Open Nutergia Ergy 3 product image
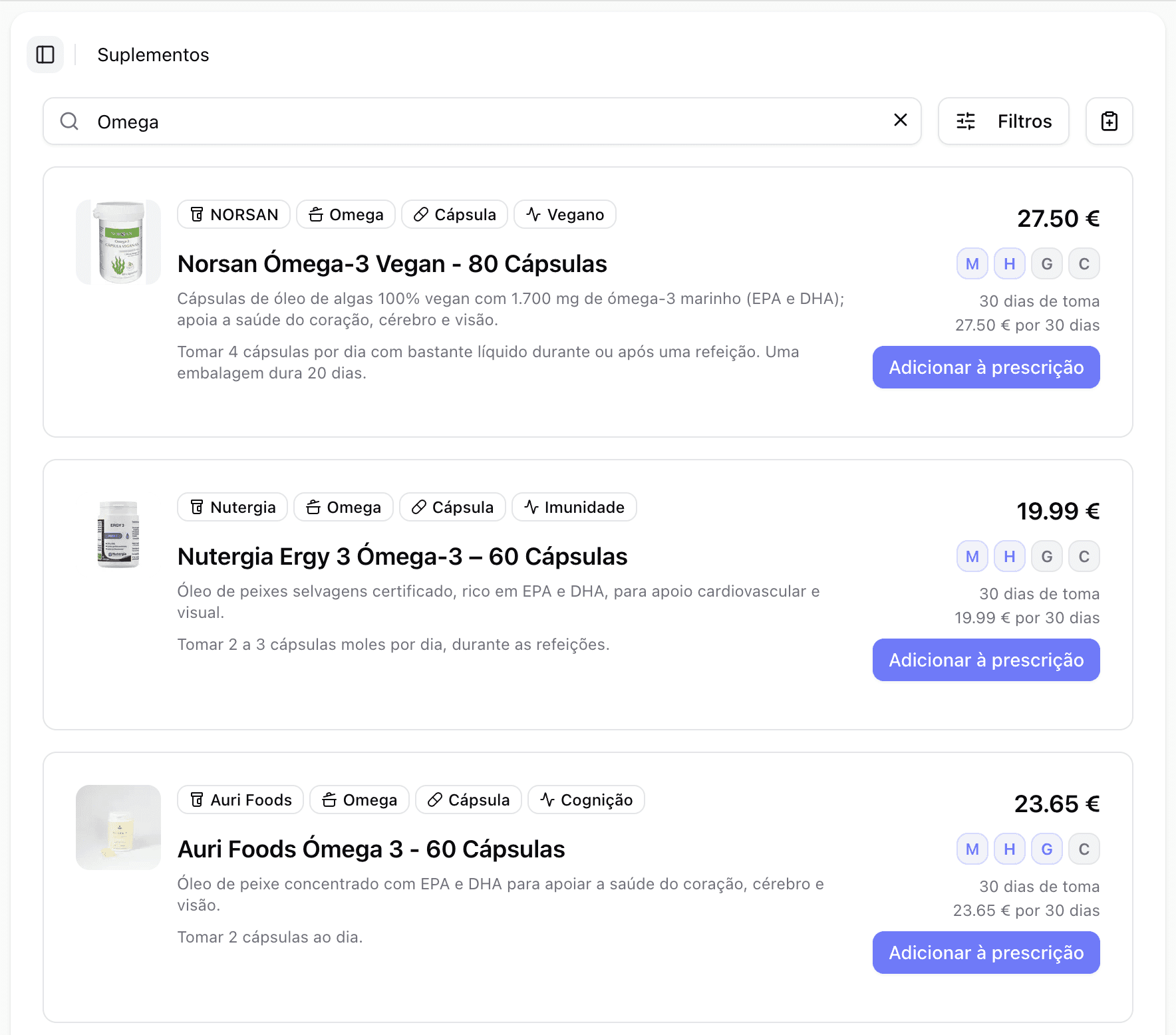Viewport: 1176px width, 1035px height. pos(118,535)
